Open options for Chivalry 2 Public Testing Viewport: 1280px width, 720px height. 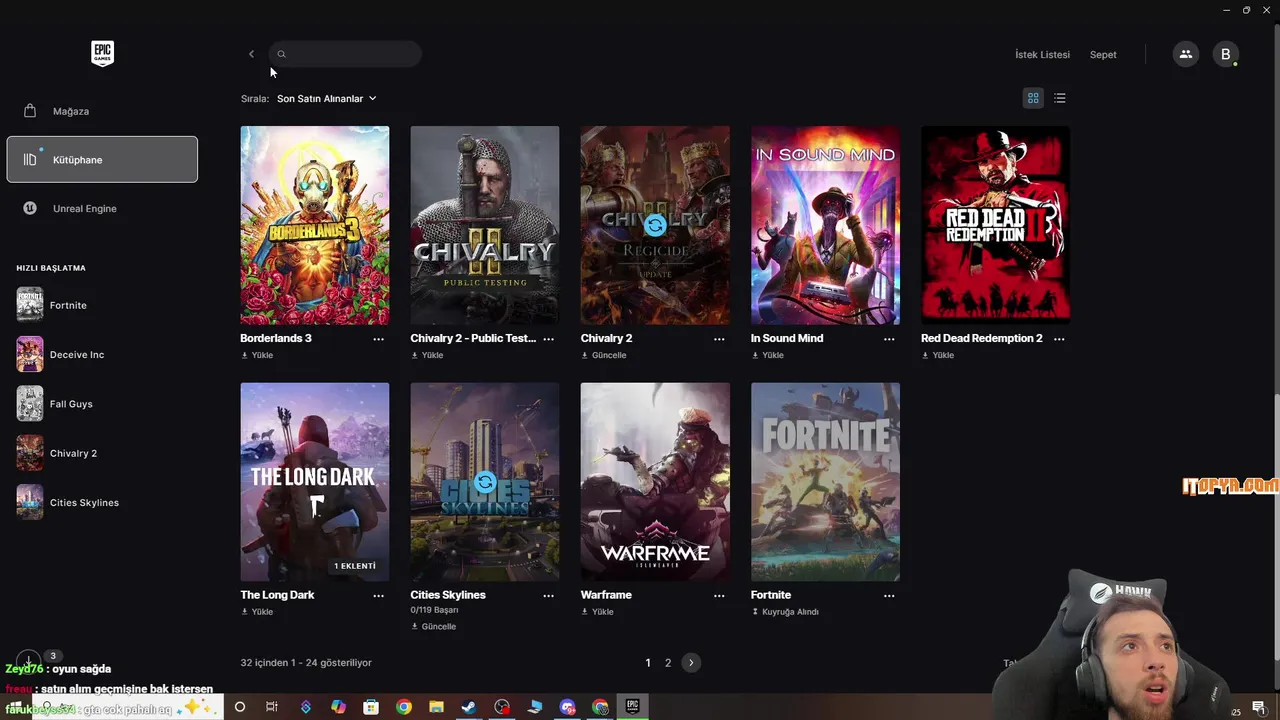pos(548,339)
